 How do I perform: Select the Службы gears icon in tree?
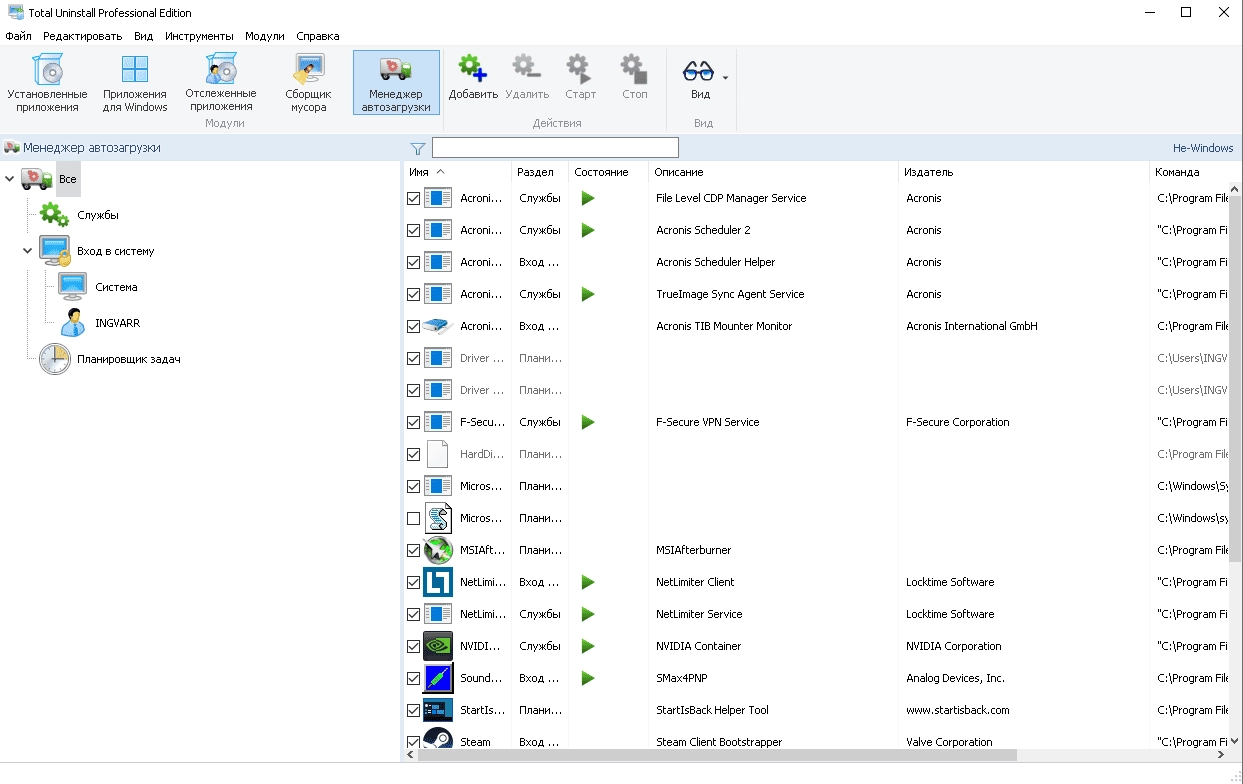click(x=54, y=215)
